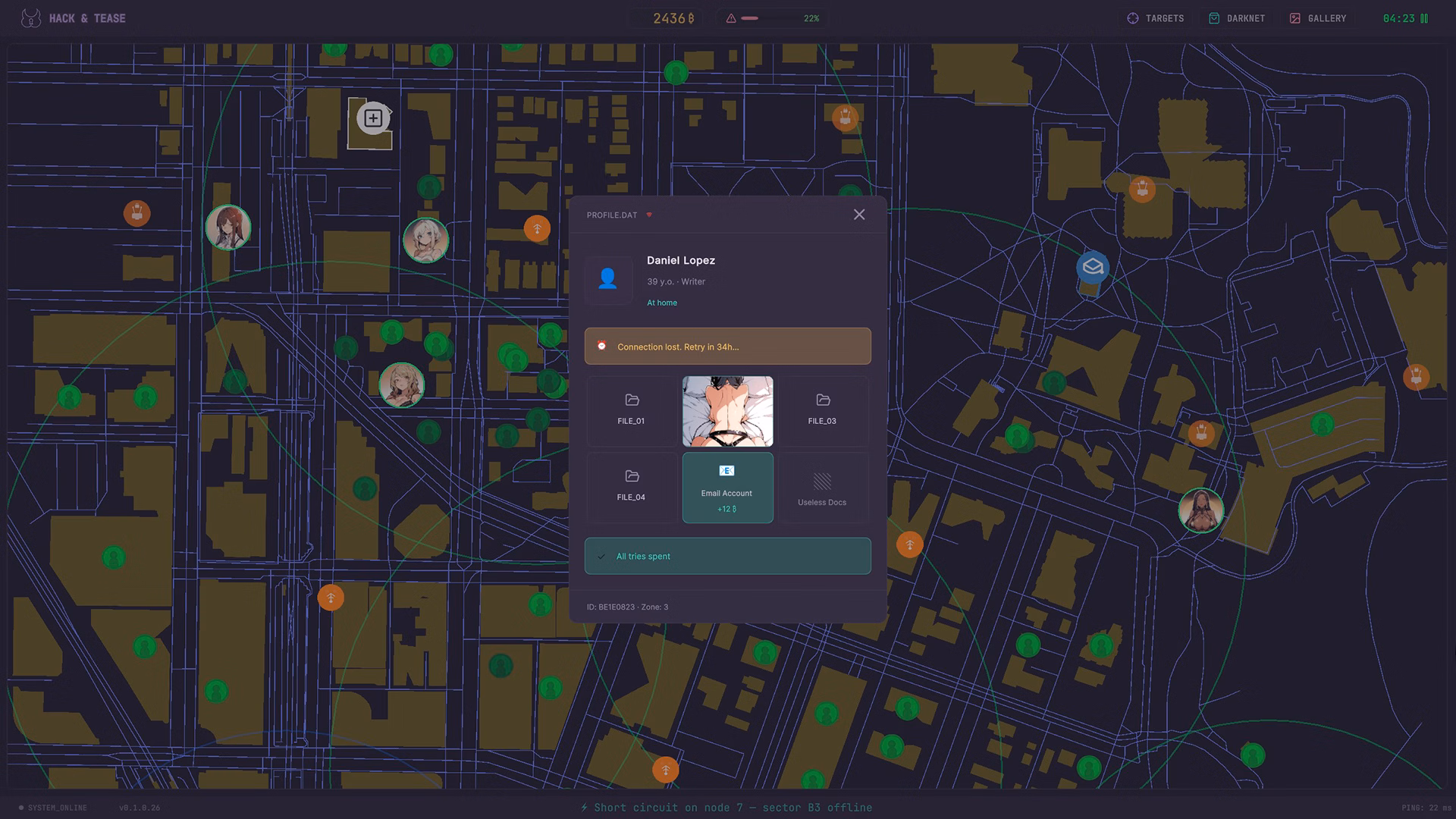Click the Connection lost retry banner
Screen dimensions: 1456x819
pyautogui.click(x=727, y=347)
